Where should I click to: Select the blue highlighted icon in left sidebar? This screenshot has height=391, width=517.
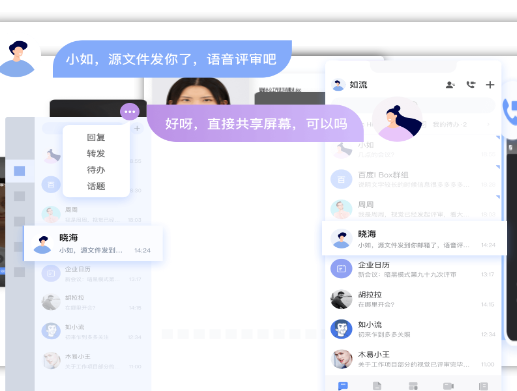[19, 171]
